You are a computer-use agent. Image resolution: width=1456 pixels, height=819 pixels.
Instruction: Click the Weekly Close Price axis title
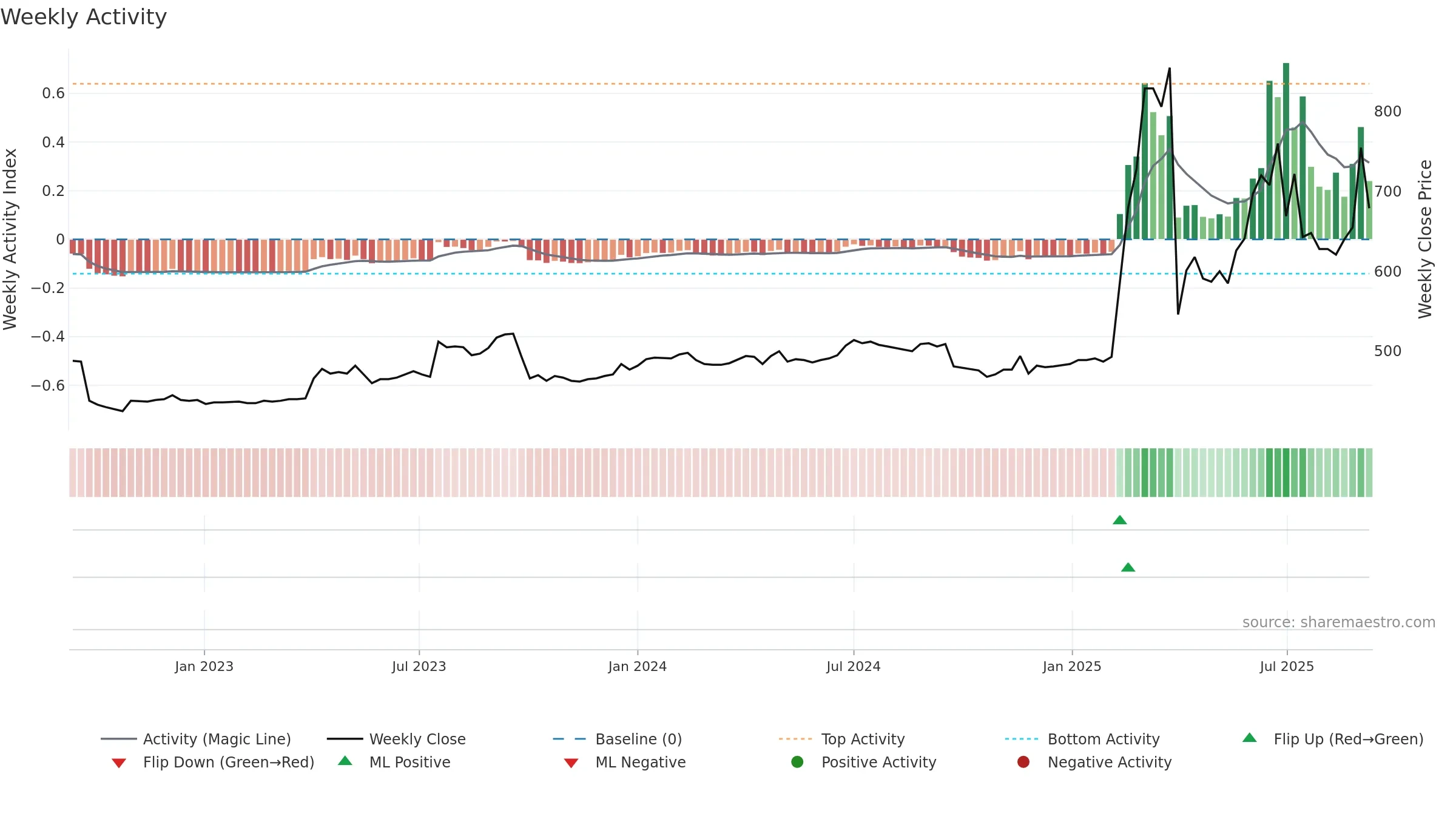pyautogui.click(x=1425, y=239)
